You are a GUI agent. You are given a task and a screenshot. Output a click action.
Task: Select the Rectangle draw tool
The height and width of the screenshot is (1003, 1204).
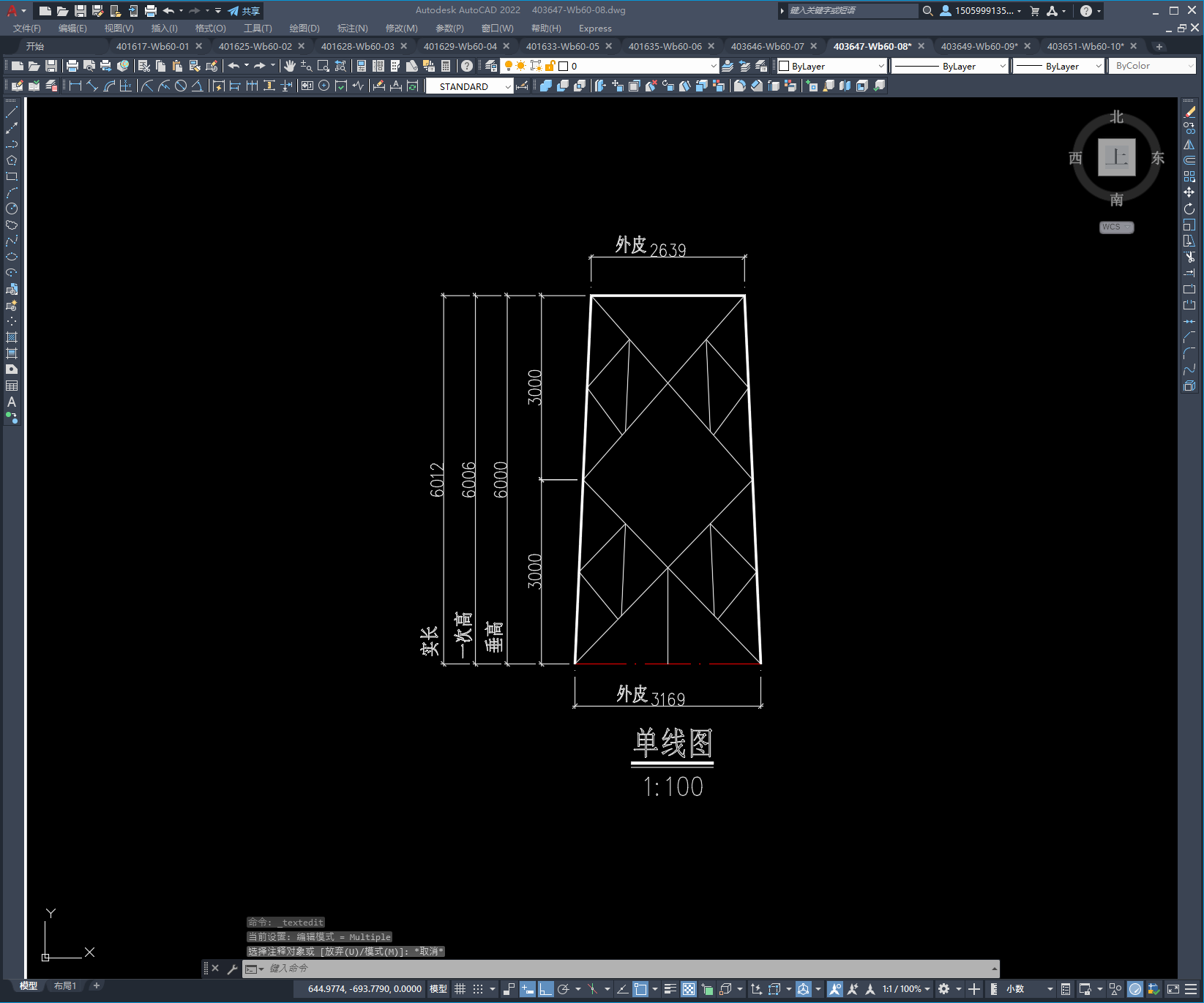12,176
